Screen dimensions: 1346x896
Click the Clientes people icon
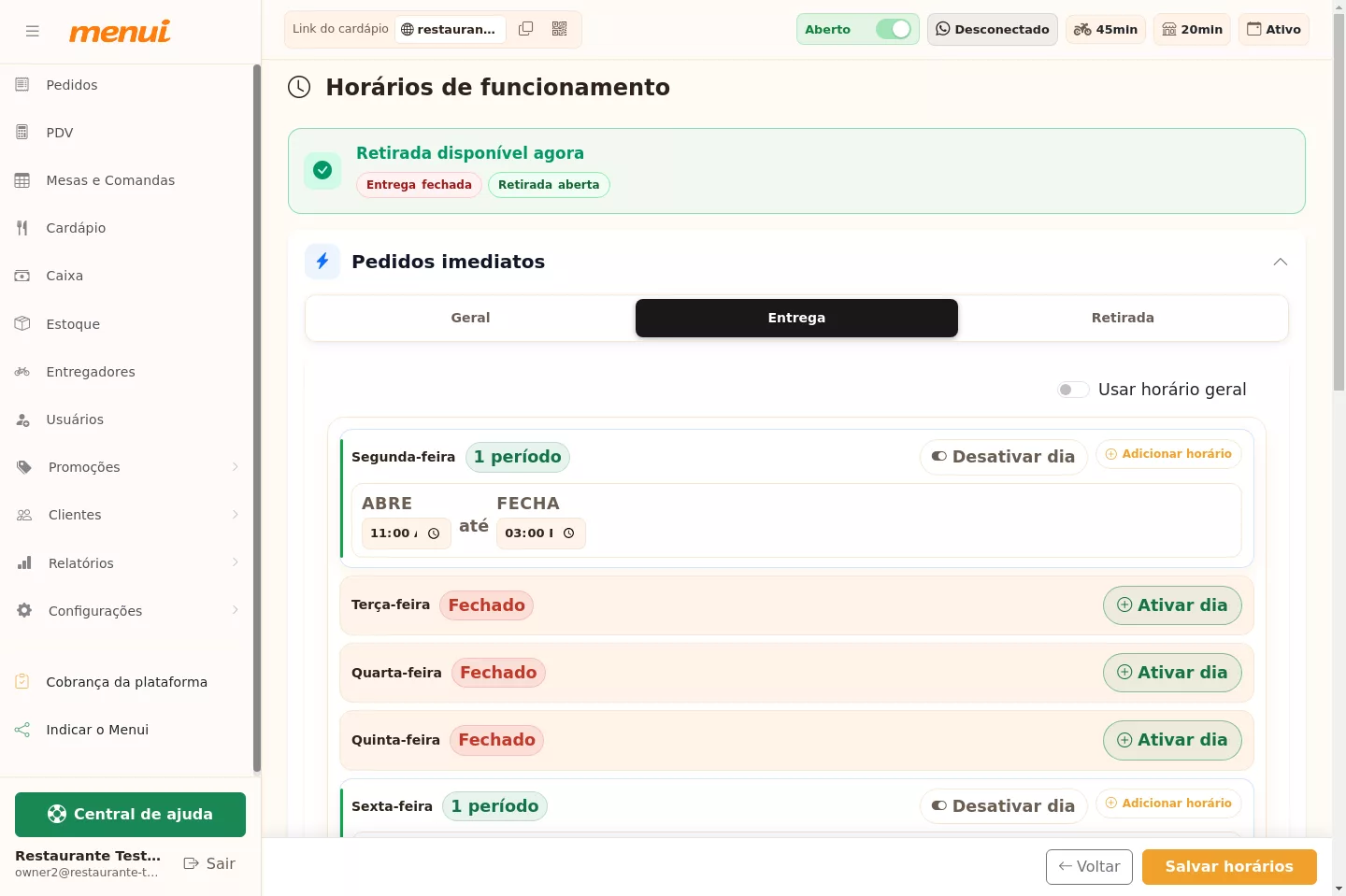coord(24,515)
